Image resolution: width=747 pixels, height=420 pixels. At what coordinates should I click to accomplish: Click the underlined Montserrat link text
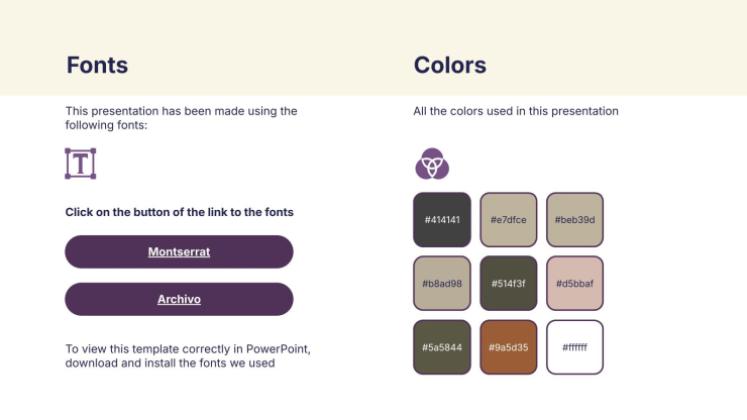click(179, 252)
